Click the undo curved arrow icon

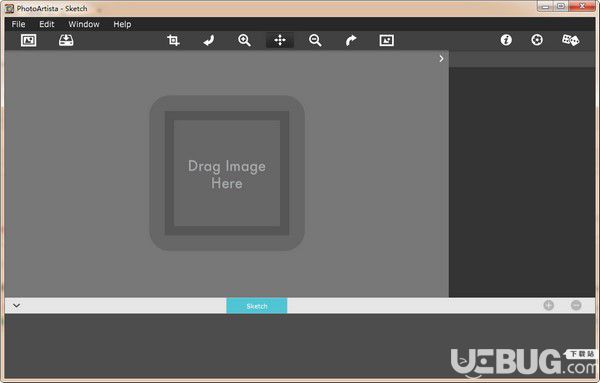209,40
